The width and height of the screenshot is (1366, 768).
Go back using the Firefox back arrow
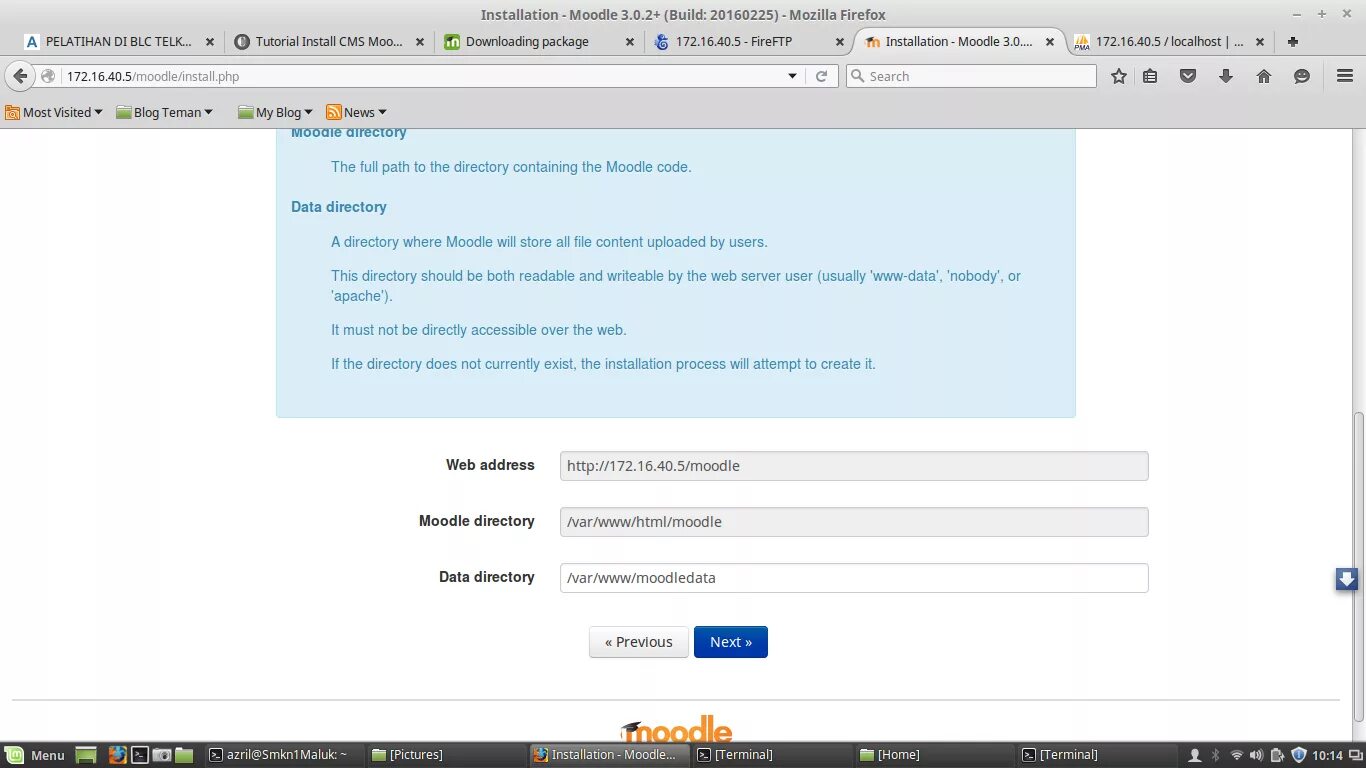[20, 76]
